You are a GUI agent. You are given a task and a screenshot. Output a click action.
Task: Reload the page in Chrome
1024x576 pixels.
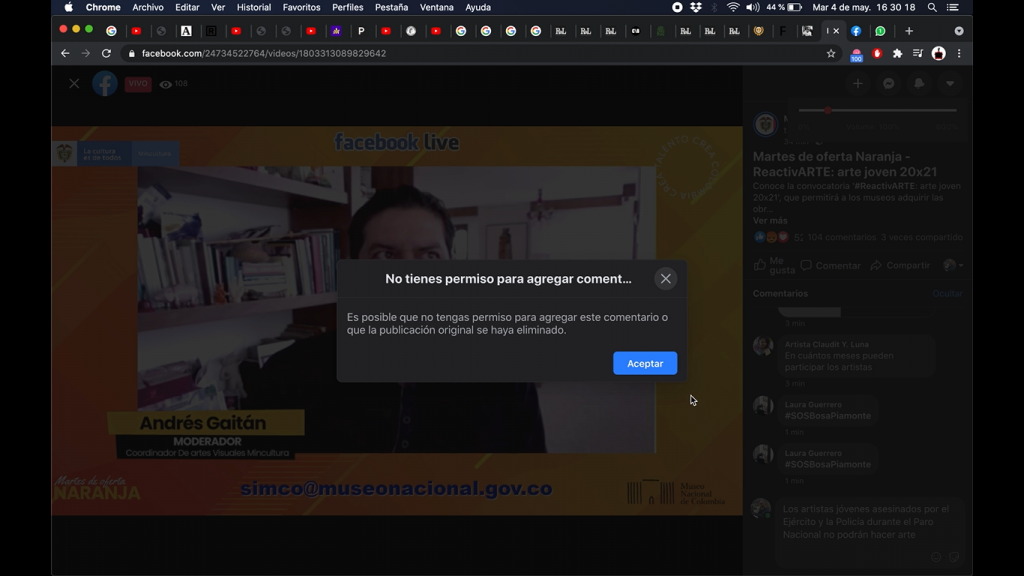click(106, 54)
